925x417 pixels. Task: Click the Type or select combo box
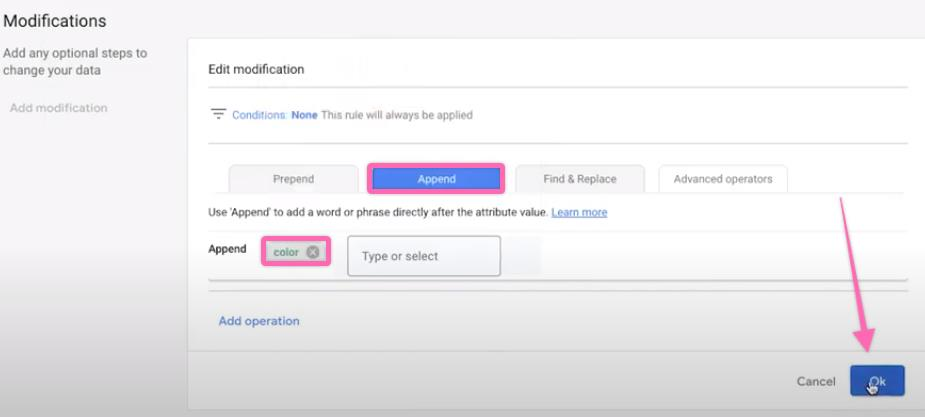pos(423,256)
